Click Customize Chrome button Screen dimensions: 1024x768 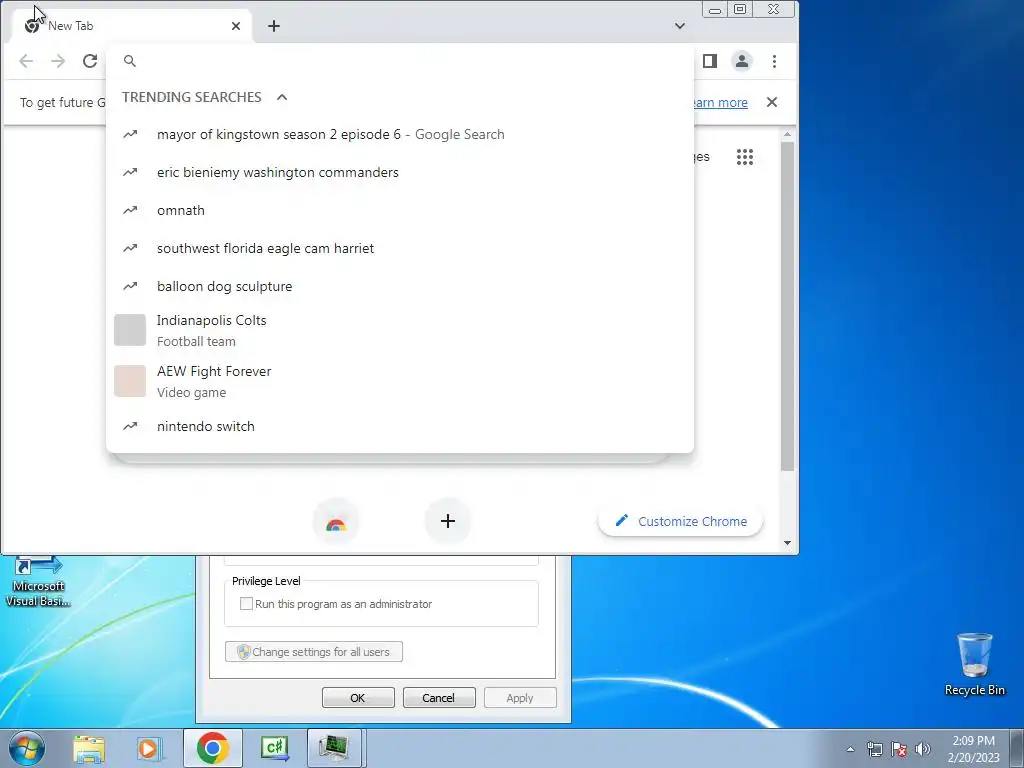(680, 521)
